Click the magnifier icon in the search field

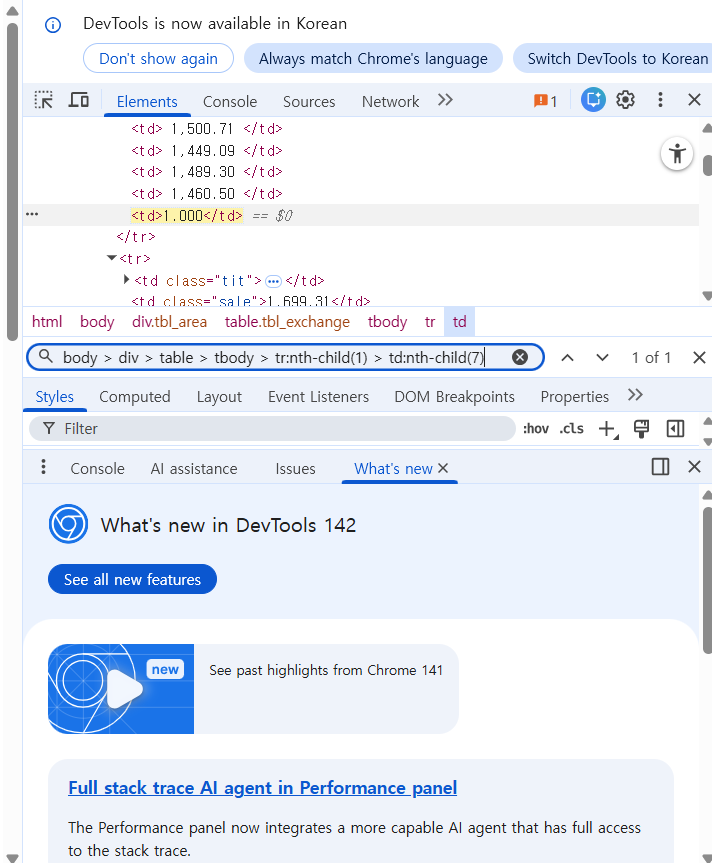[46, 357]
